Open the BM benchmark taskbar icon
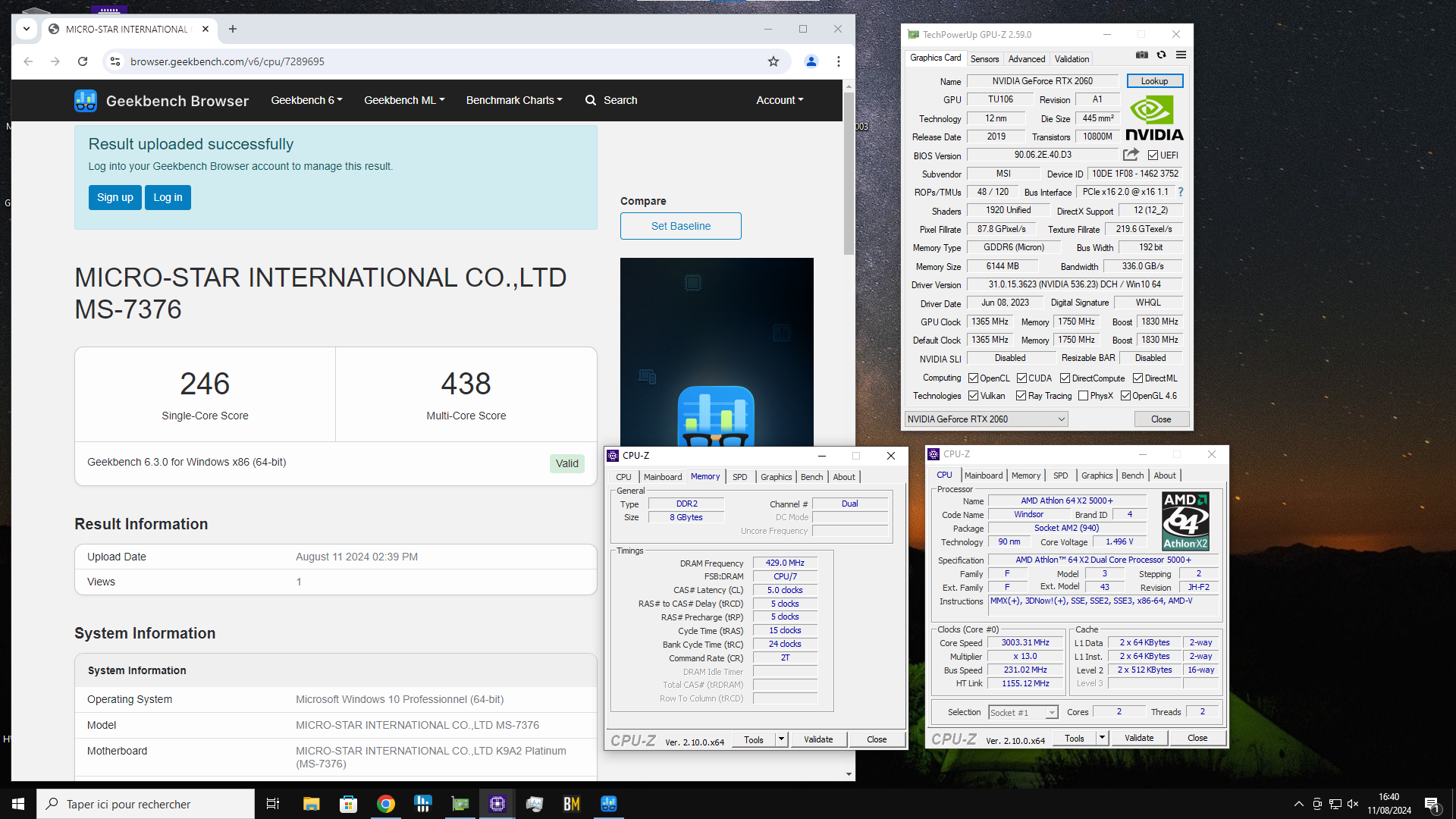 coord(572,804)
